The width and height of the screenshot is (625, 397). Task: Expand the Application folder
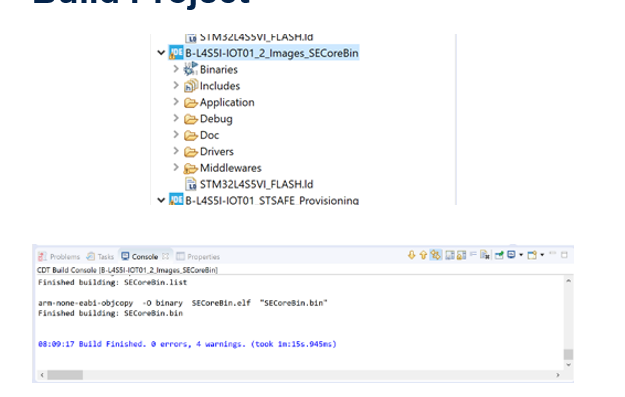[x=176, y=102]
